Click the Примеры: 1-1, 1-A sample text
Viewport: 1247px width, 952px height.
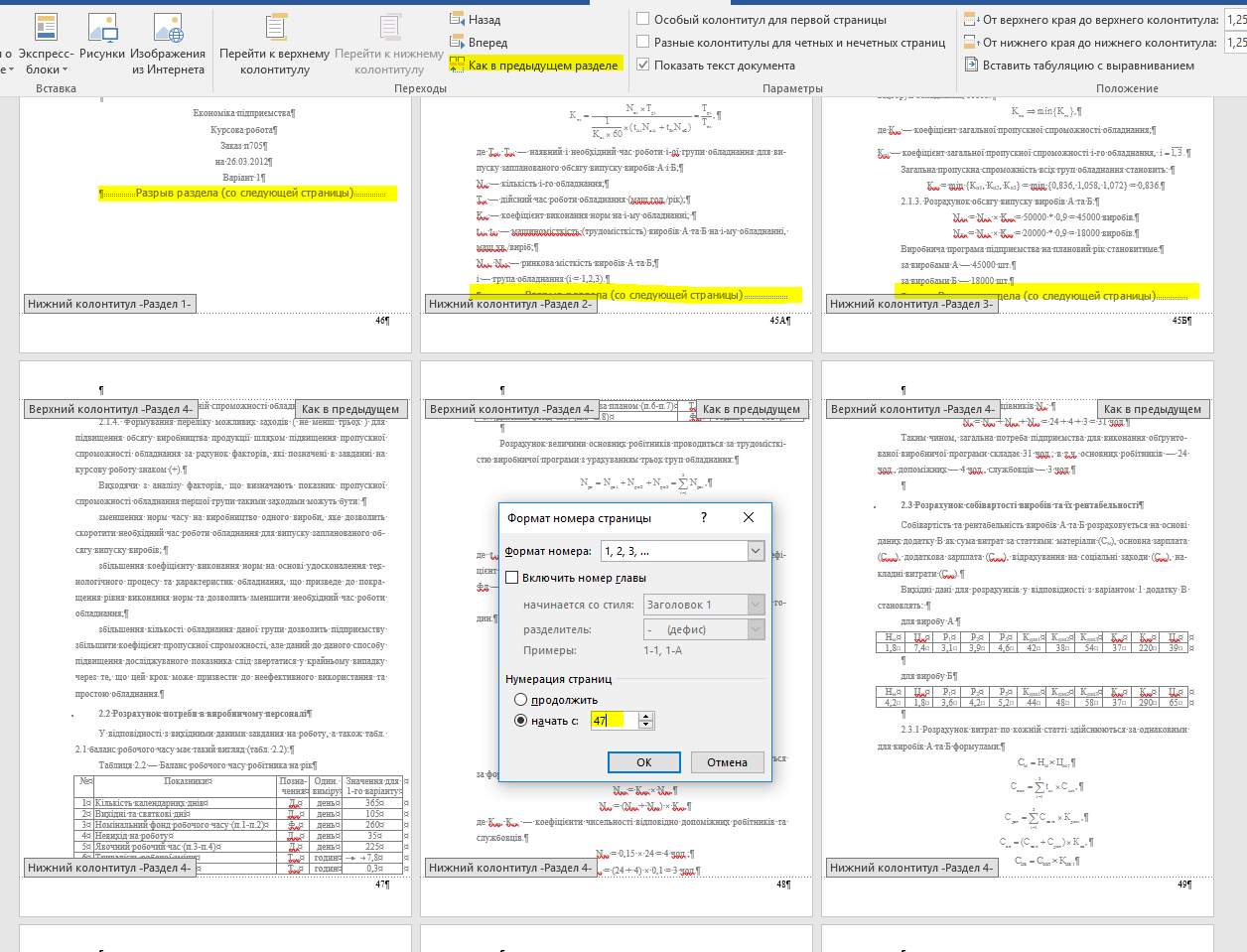click(x=603, y=650)
